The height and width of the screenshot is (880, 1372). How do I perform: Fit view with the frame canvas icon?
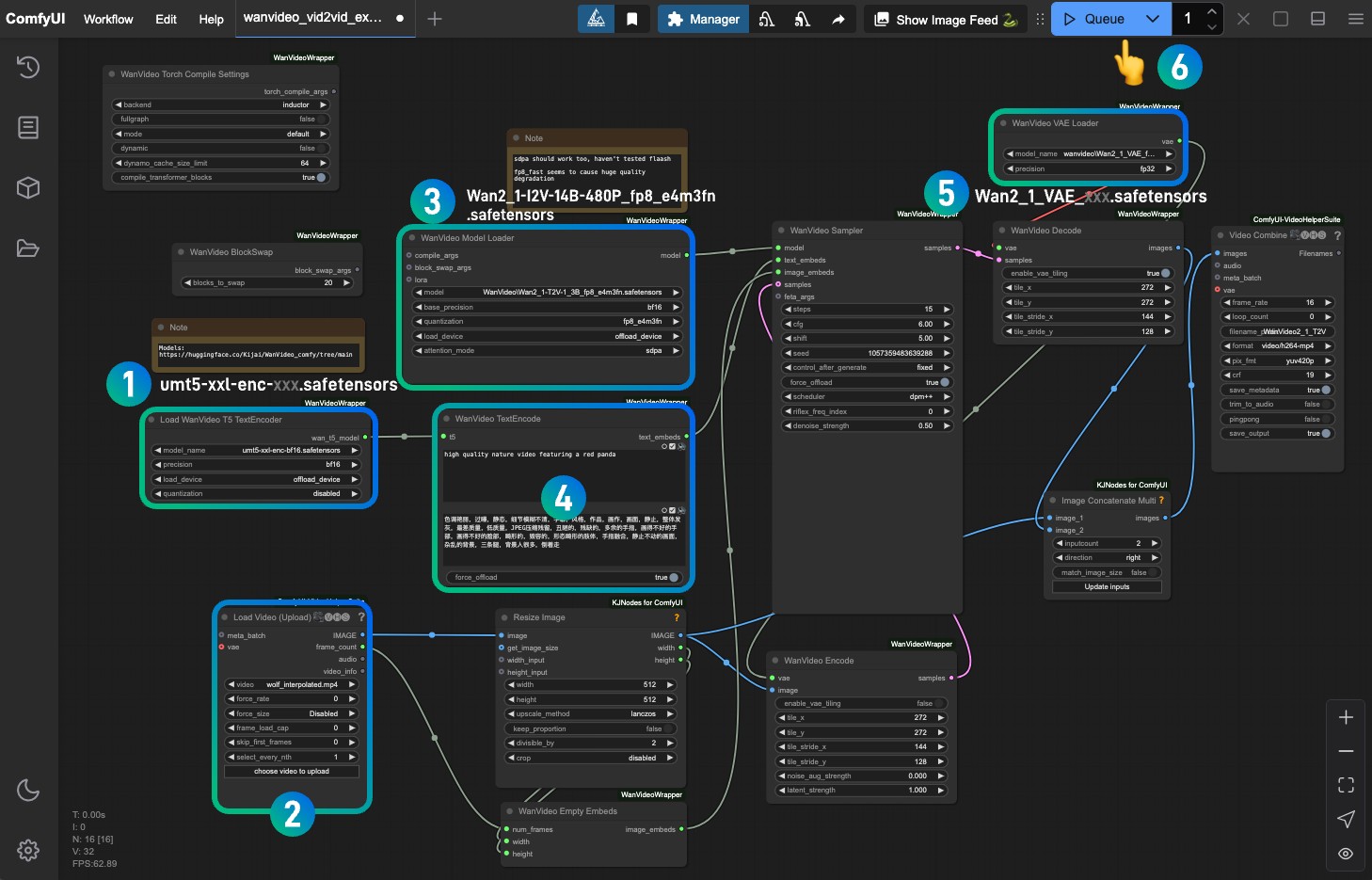(1346, 785)
